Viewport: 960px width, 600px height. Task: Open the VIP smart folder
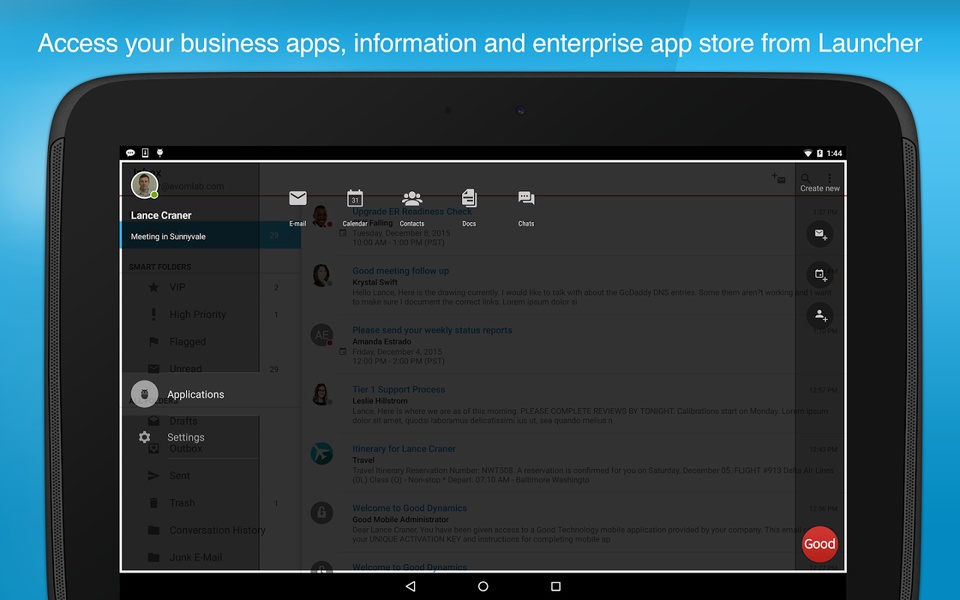(x=211, y=287)
